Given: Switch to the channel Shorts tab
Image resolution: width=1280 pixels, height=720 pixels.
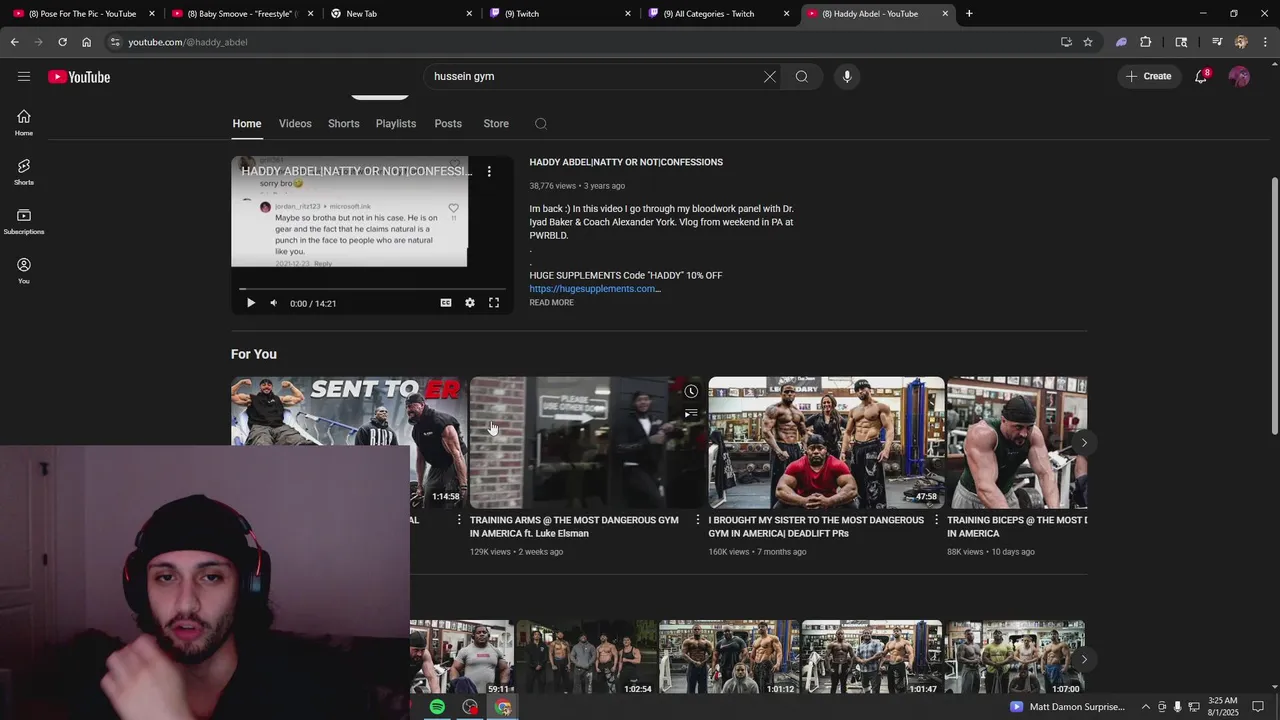Looking at the screenshot, I should point(343,124).
